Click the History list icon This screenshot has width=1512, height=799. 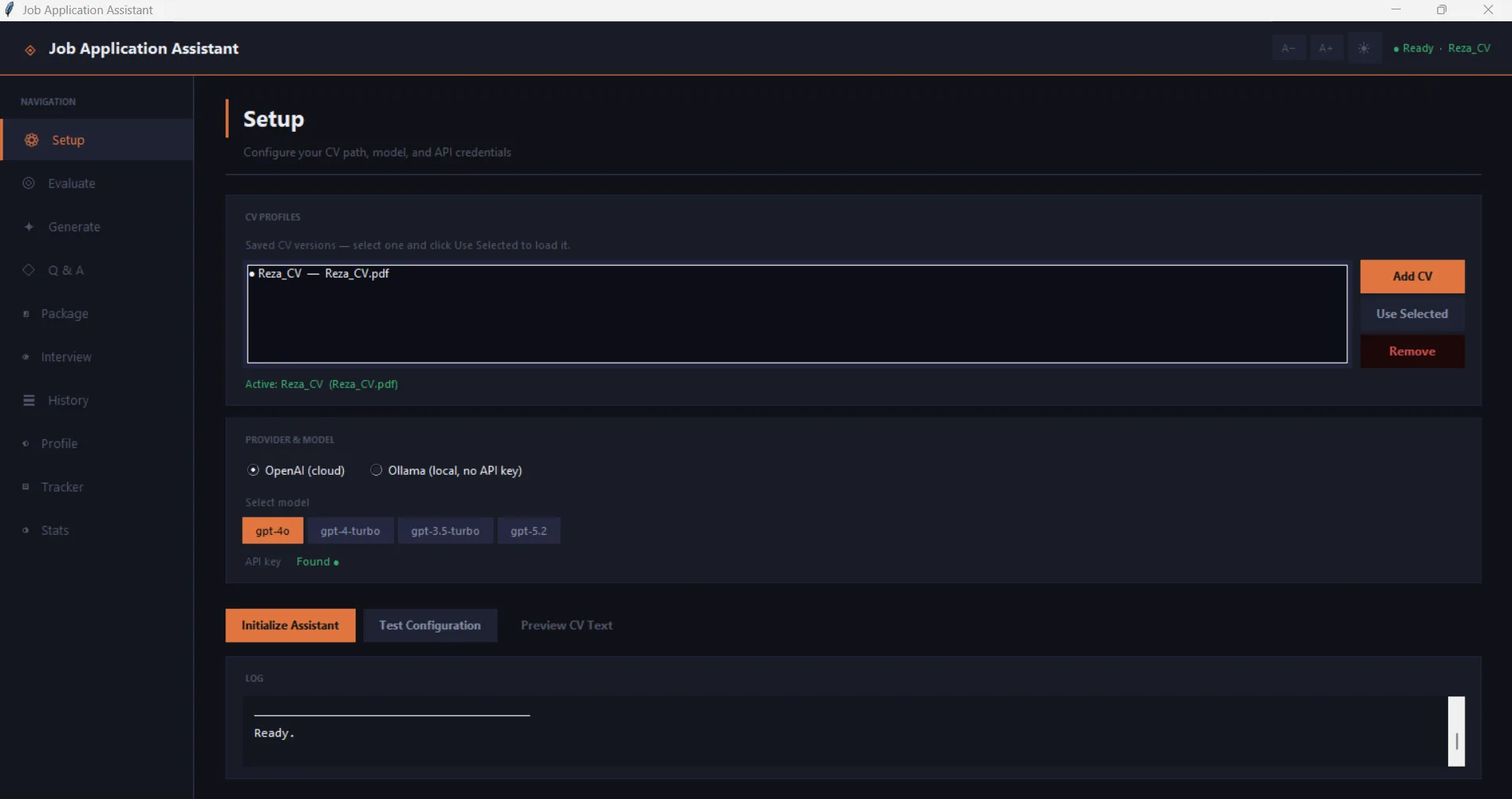click(x=29, y=401)
